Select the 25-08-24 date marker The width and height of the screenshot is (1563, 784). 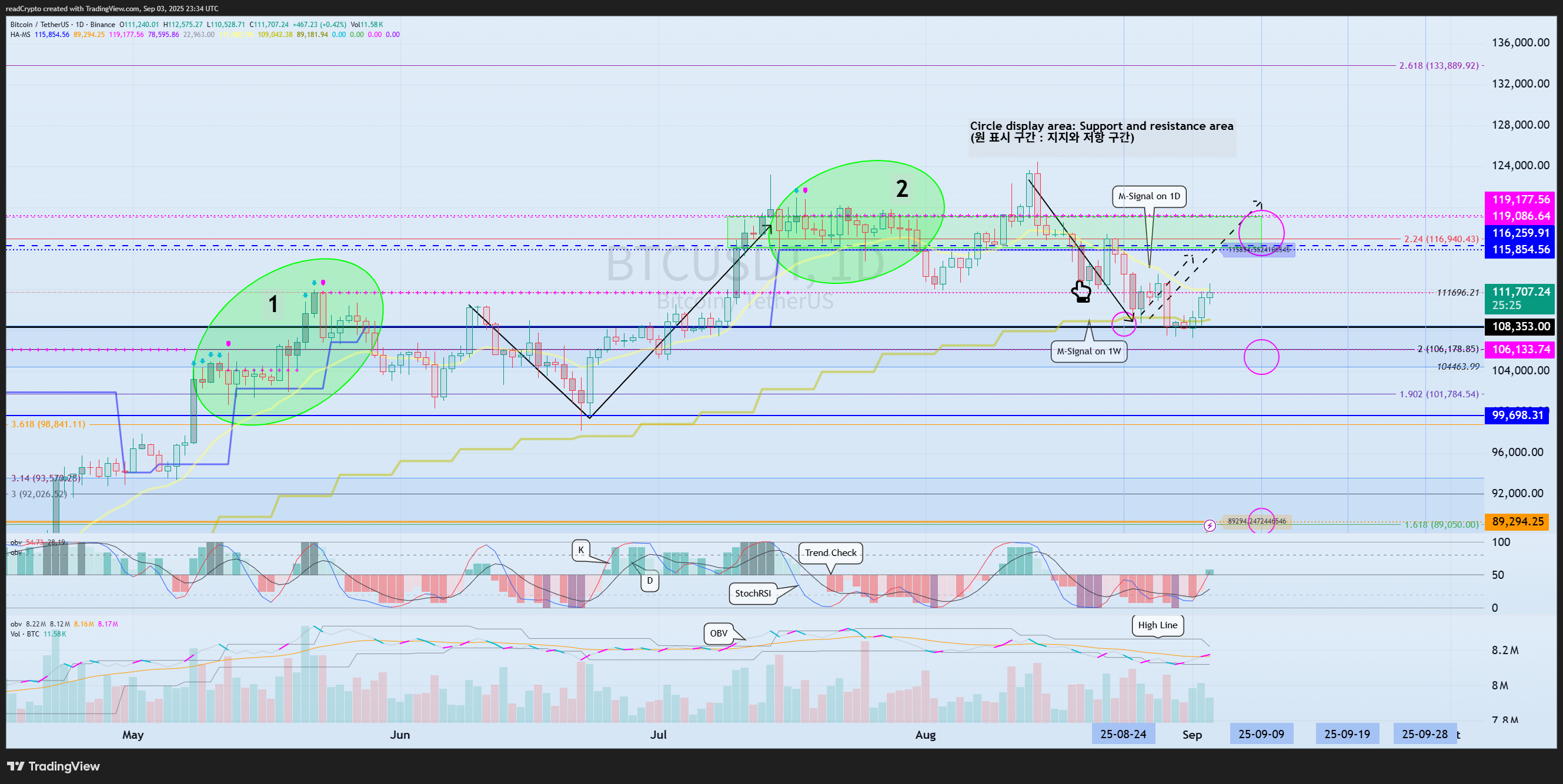point(1123,734)
